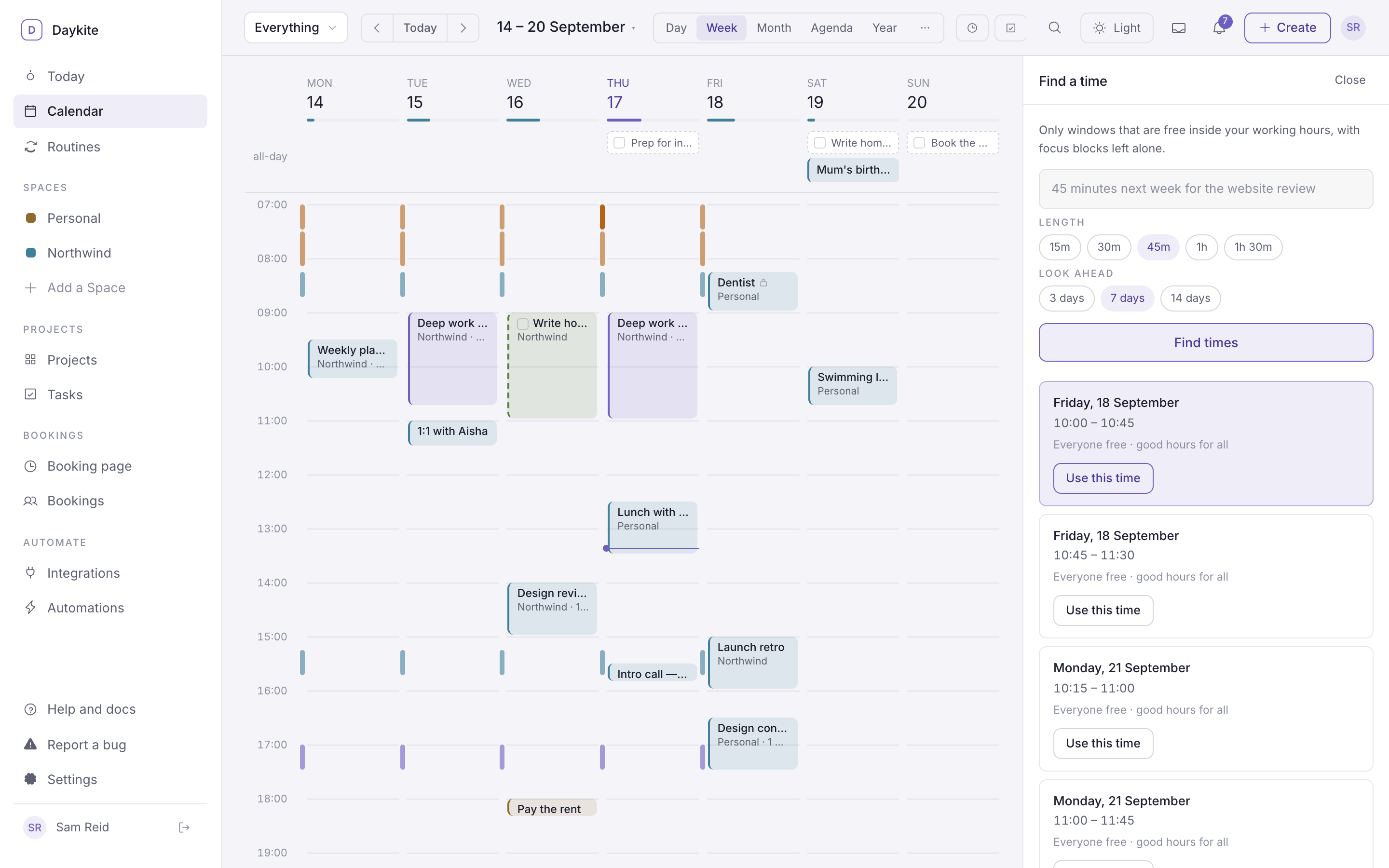Open Help and docs

pyautogui.click(x=110, y=709)
